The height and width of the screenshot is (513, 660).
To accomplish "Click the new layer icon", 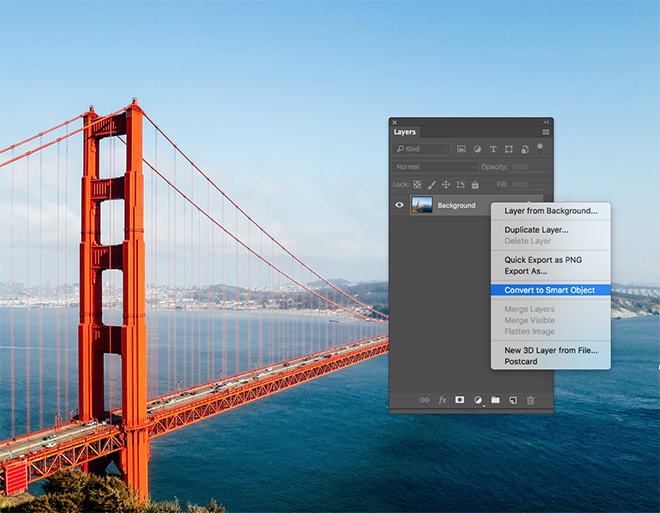I will coord(513,400).
